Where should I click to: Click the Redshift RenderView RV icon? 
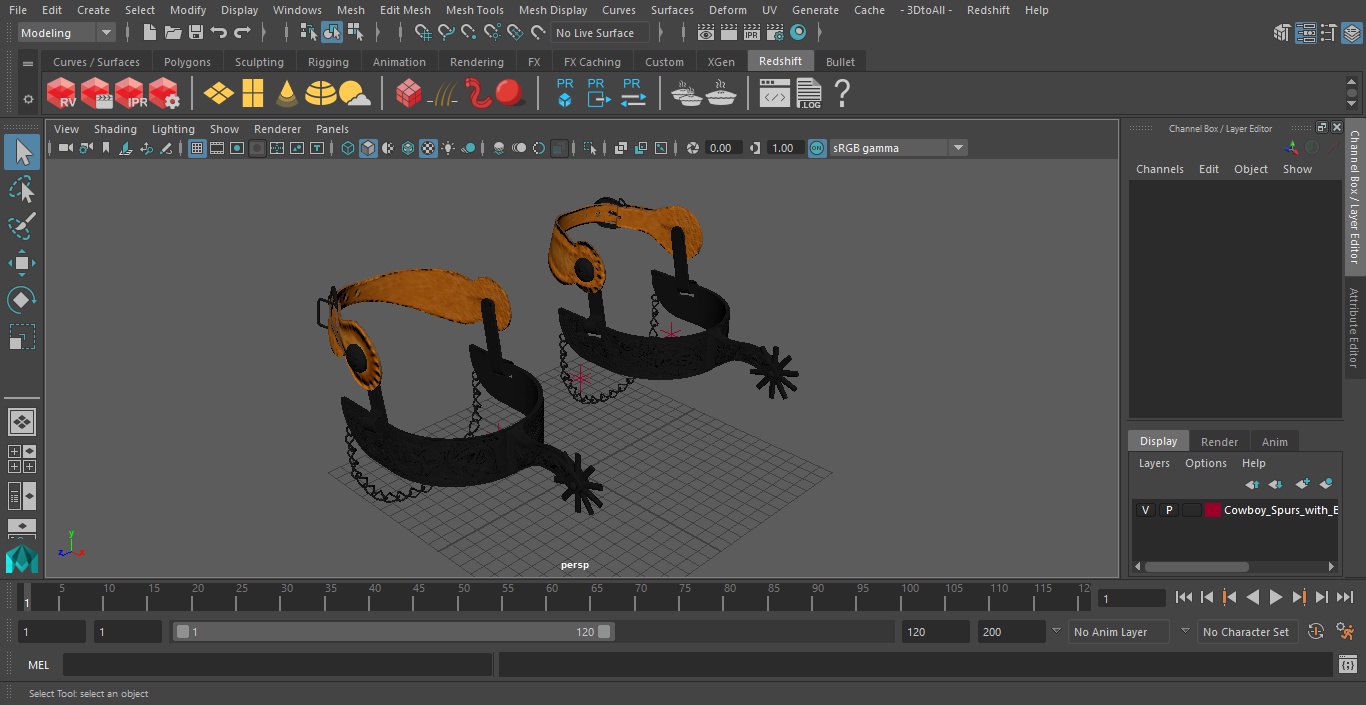pyautogui.click(x=62, y=94)
